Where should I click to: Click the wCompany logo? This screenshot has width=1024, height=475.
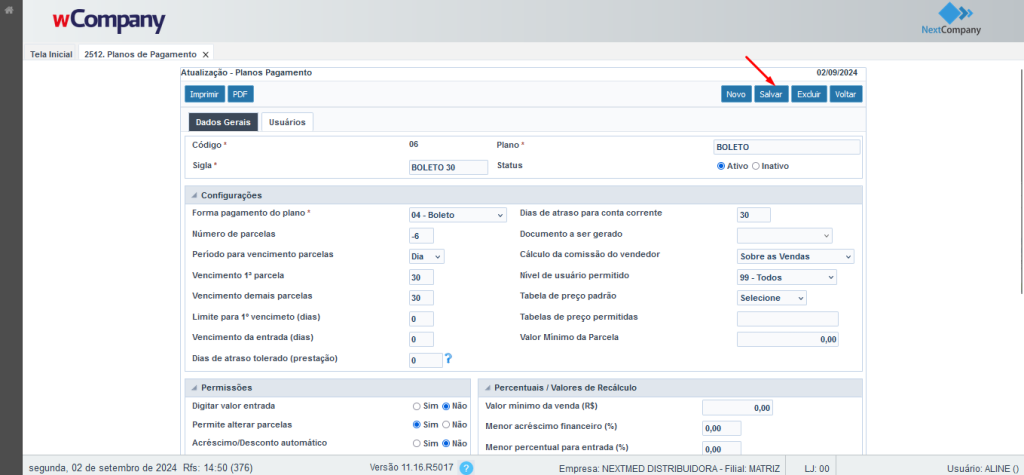pyautogui.click(x=109, y=21)
